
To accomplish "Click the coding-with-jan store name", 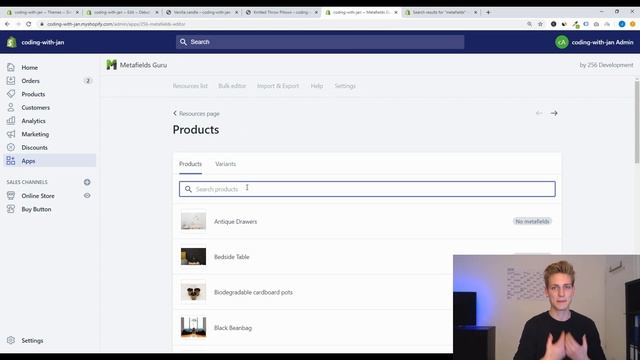I will [43, 42].
